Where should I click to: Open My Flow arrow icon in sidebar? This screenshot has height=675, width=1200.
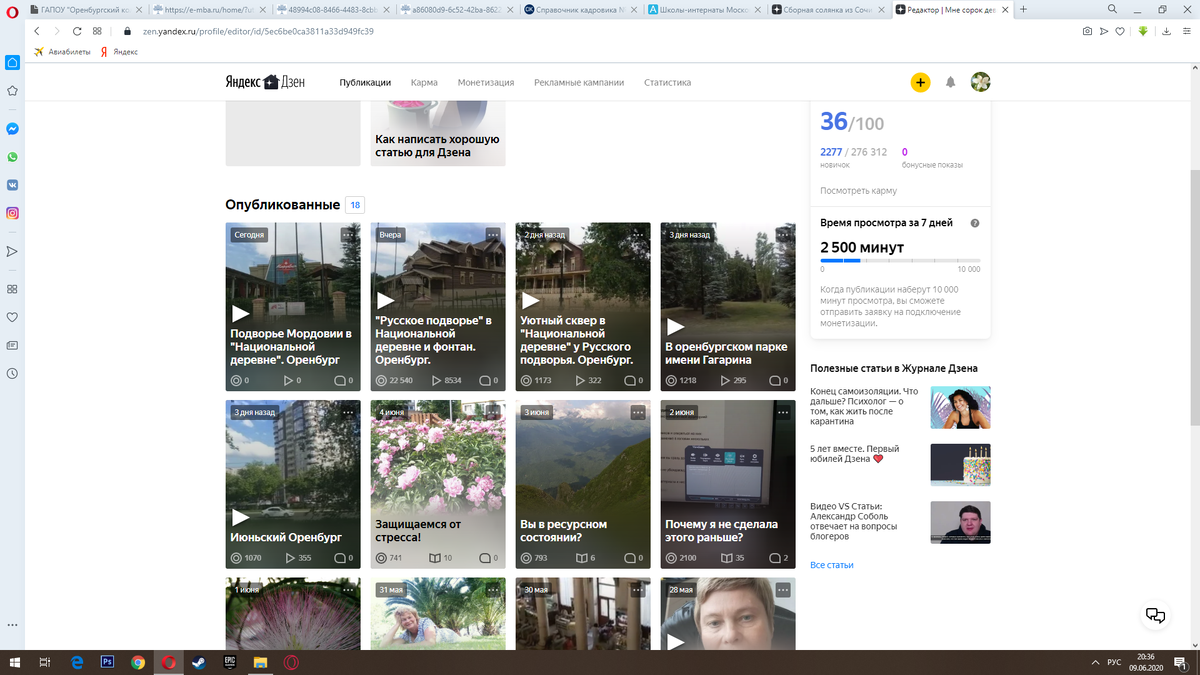pyautogui.click(x=13, y=251)
